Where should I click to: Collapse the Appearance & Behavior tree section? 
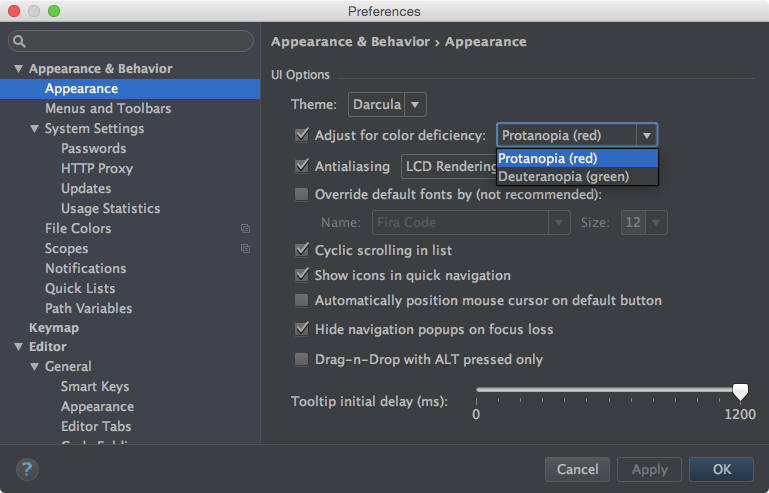pyautogui.click(x=18, y=69)
